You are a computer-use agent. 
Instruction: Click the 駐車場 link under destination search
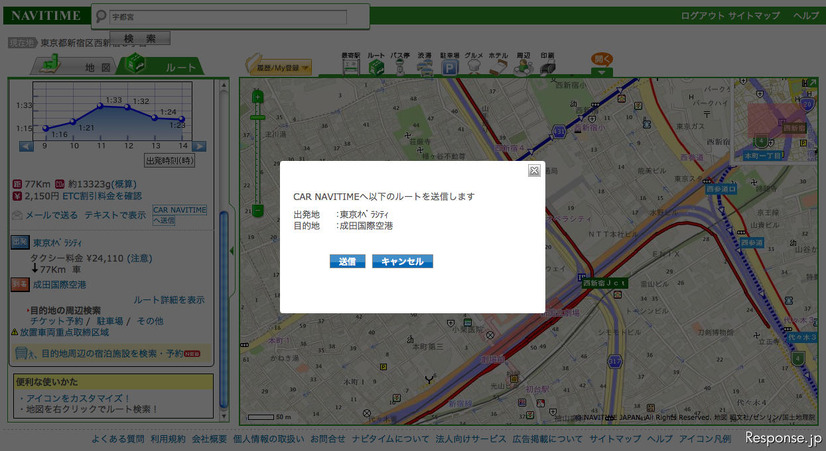[110, 321]
